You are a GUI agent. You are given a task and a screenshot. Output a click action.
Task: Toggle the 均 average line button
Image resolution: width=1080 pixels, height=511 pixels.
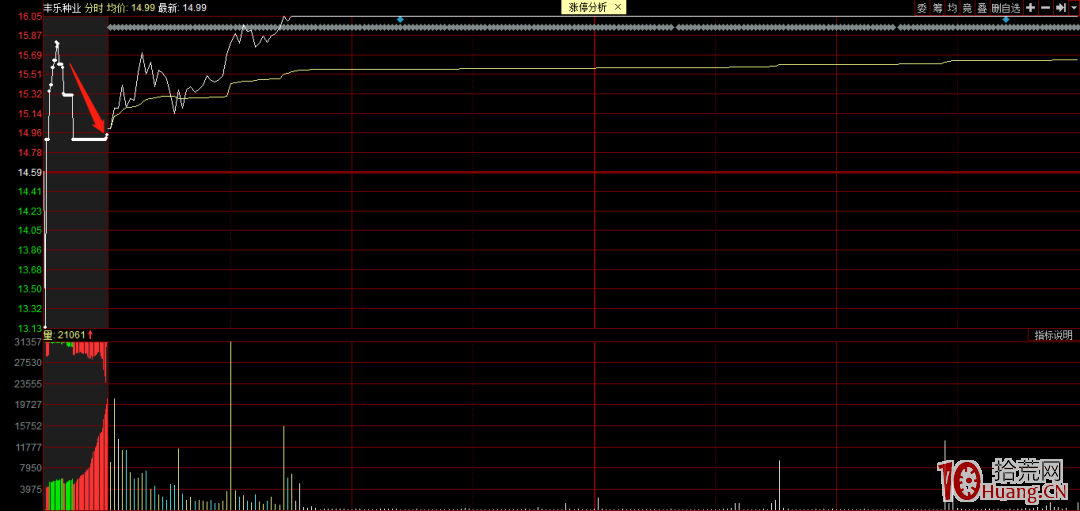[952, 7]
